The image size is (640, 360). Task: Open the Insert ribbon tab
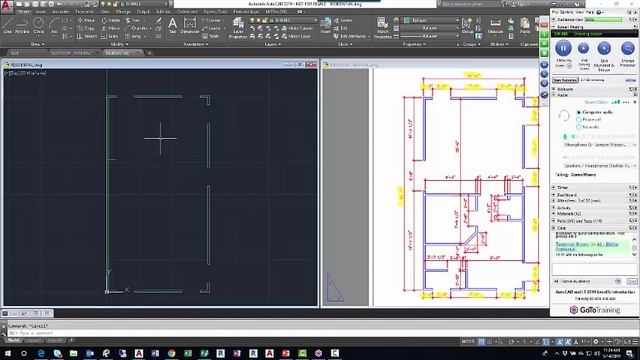coord(41,12)
